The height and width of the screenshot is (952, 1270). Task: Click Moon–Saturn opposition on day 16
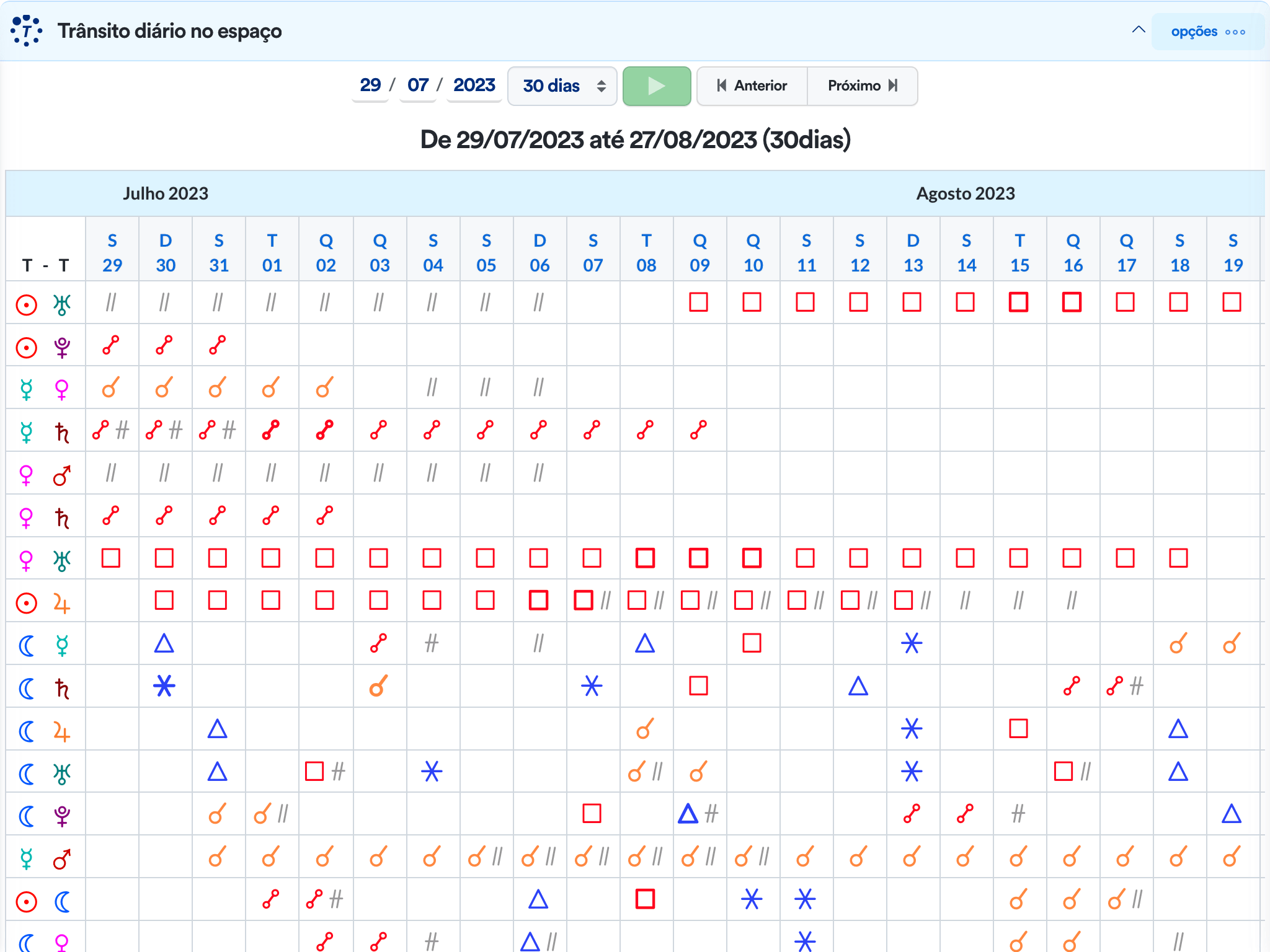[x=1072, y=685]
